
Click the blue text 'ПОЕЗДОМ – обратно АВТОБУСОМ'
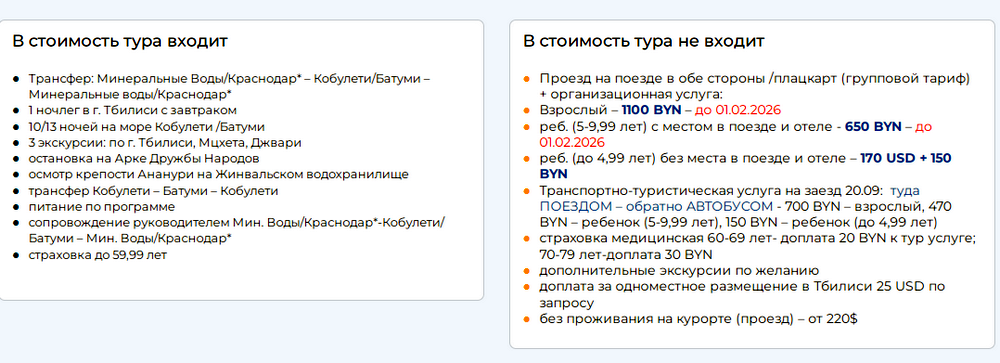pyautogui.click(x=655, y=207)
